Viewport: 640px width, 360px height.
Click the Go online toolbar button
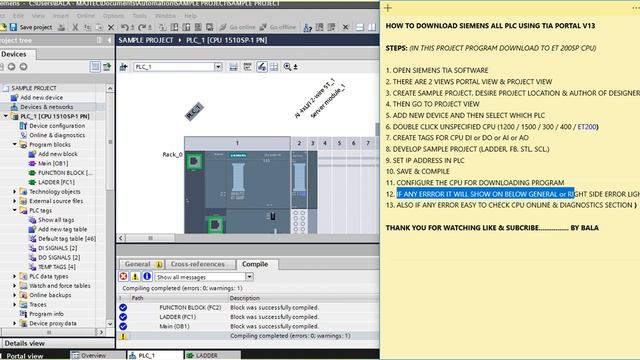tap(237, 27)
